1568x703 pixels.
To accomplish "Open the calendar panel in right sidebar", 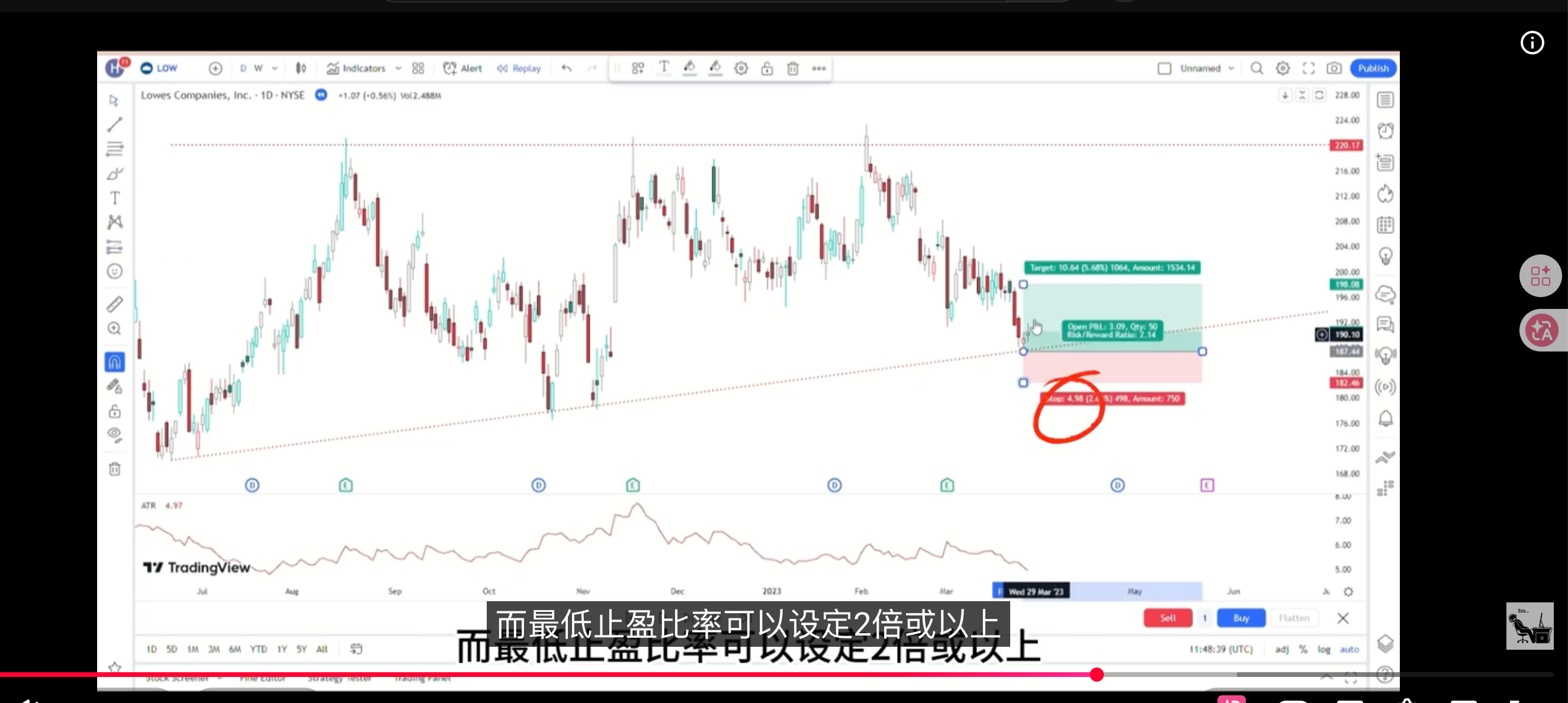I will pyautogui.click(x=1386, y=225).
